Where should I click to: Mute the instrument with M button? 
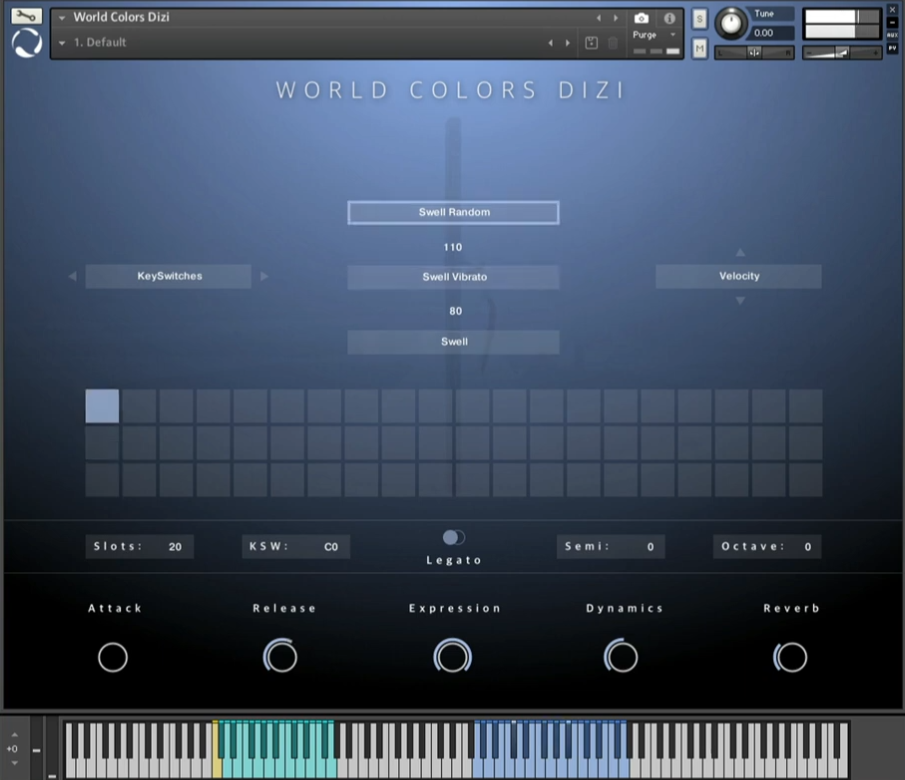coord(699,47)
